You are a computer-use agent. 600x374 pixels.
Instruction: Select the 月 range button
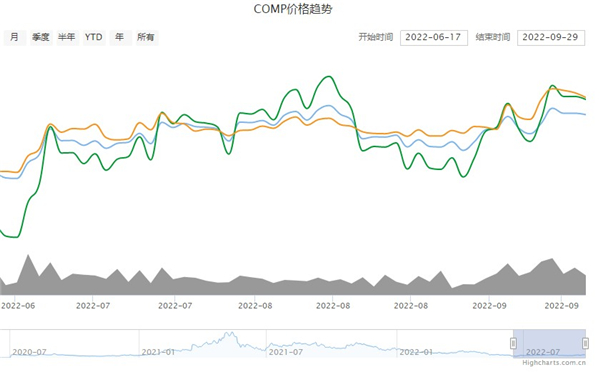[x=15, y=38]
